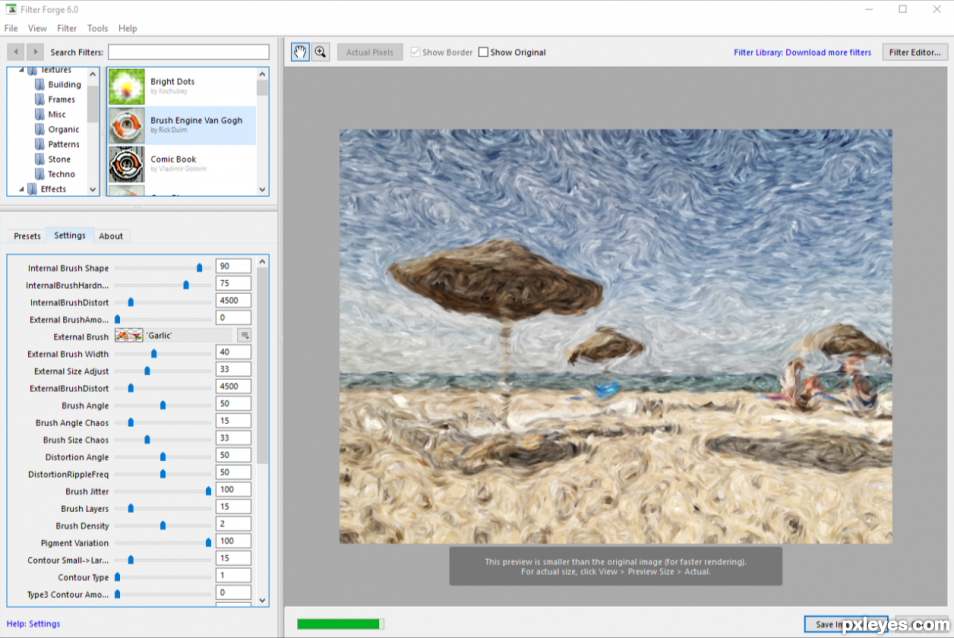Click the rendered beach preview image
This screenshot has height=638, width=954.
(616, 336)
